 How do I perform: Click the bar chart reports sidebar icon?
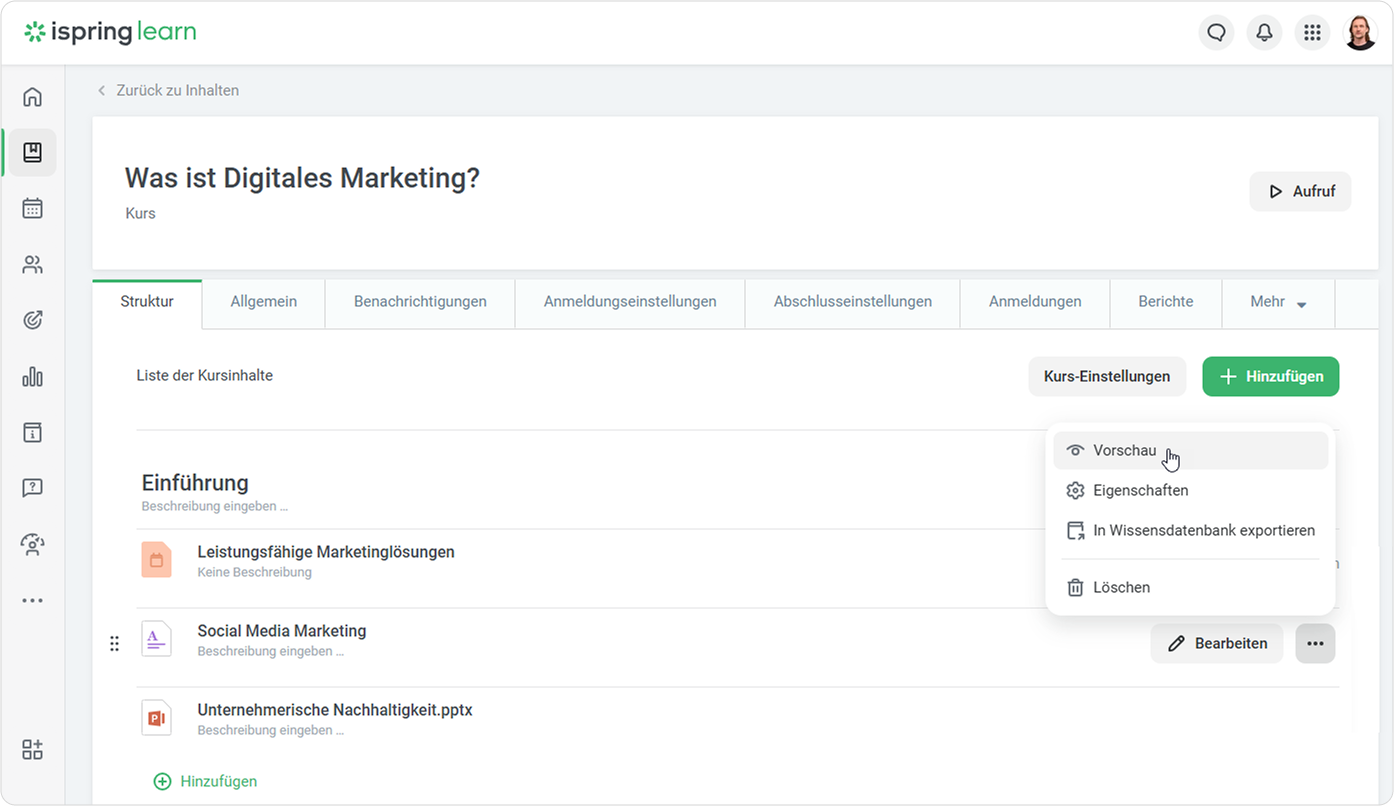[x=33, y=377]
